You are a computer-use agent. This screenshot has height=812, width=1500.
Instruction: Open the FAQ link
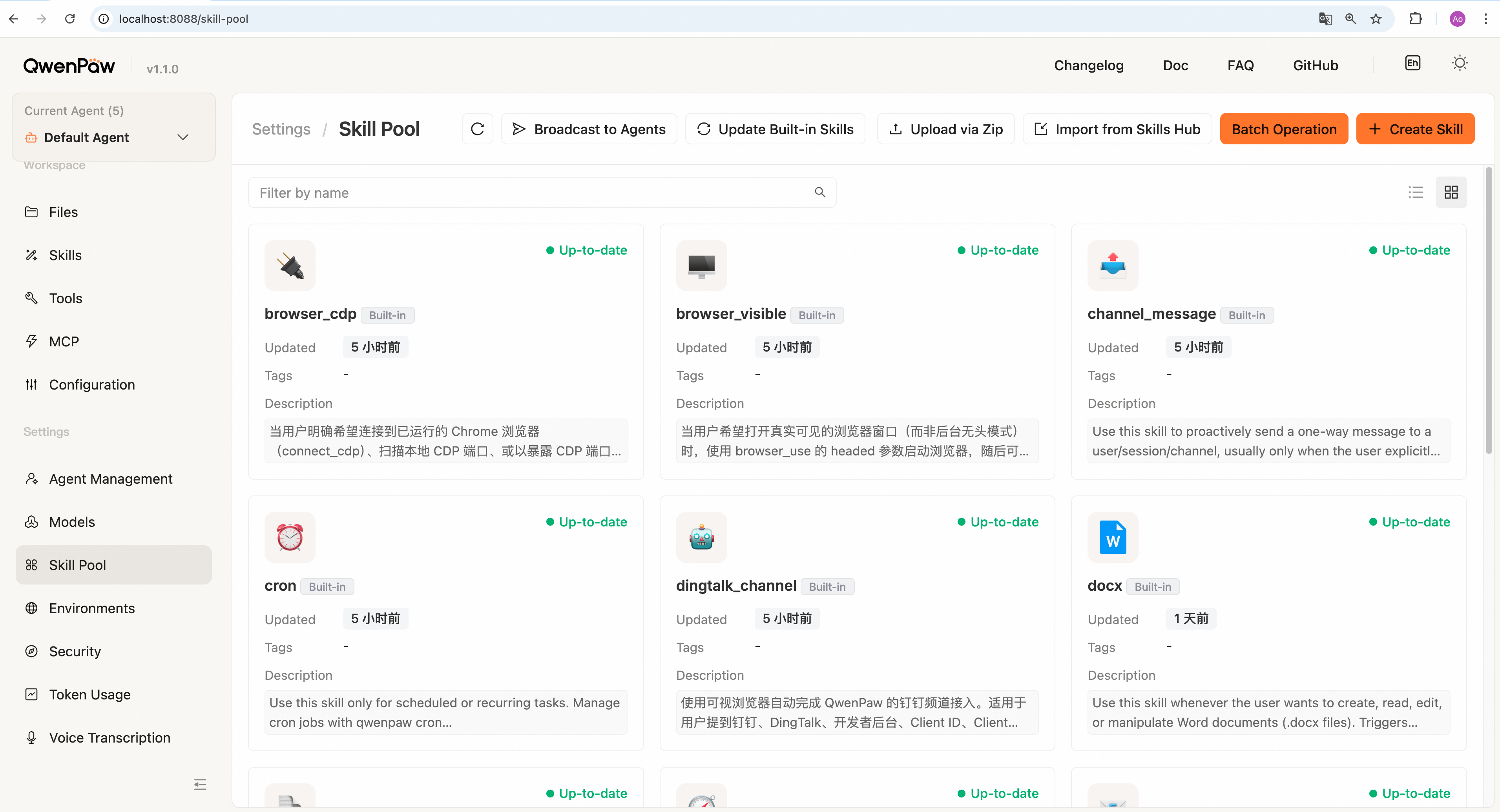1240,65
